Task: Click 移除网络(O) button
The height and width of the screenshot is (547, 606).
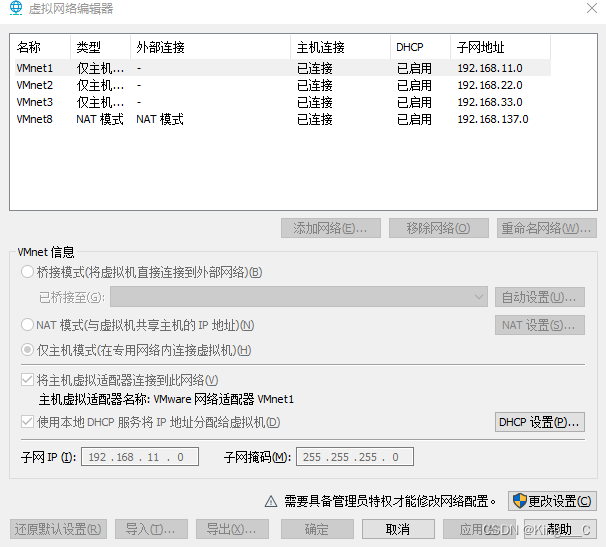Action: [x=439, y=228]
